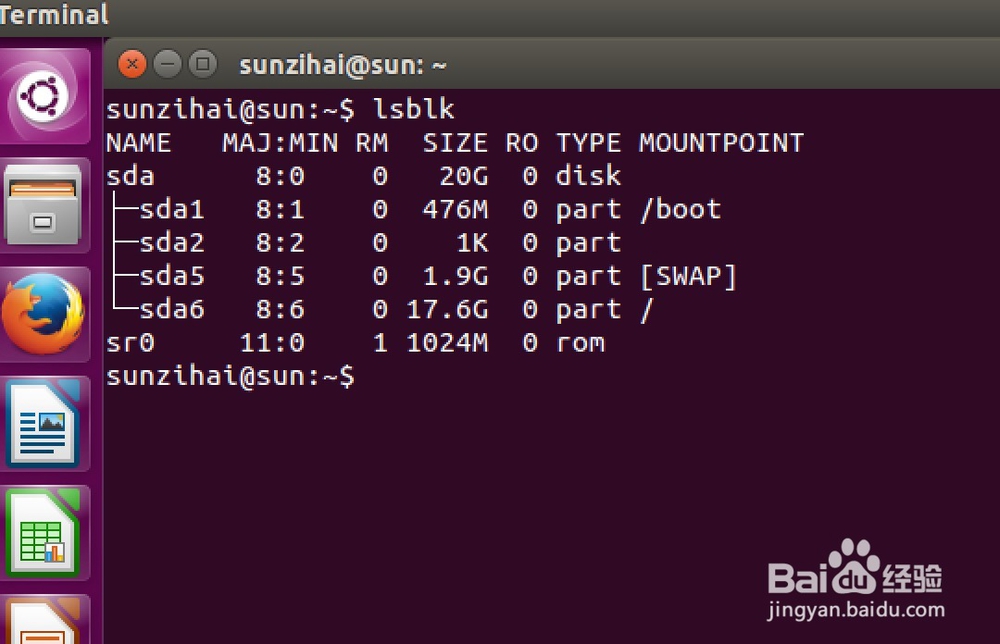Launch the Files file manager icon
Viewport: 1000px width, 644px height.
click(x=43, y=205)
